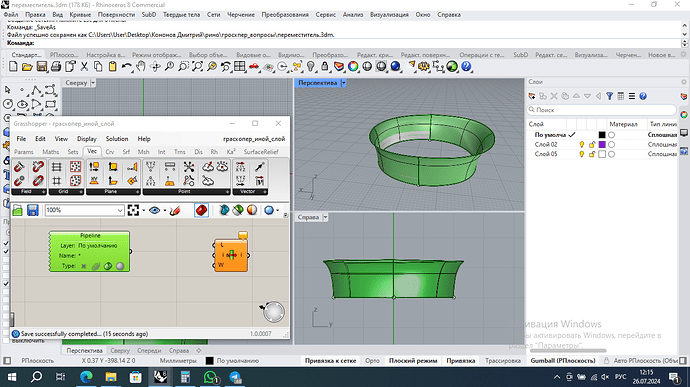Toggle Плоский режим in status bar

(413, 361)
